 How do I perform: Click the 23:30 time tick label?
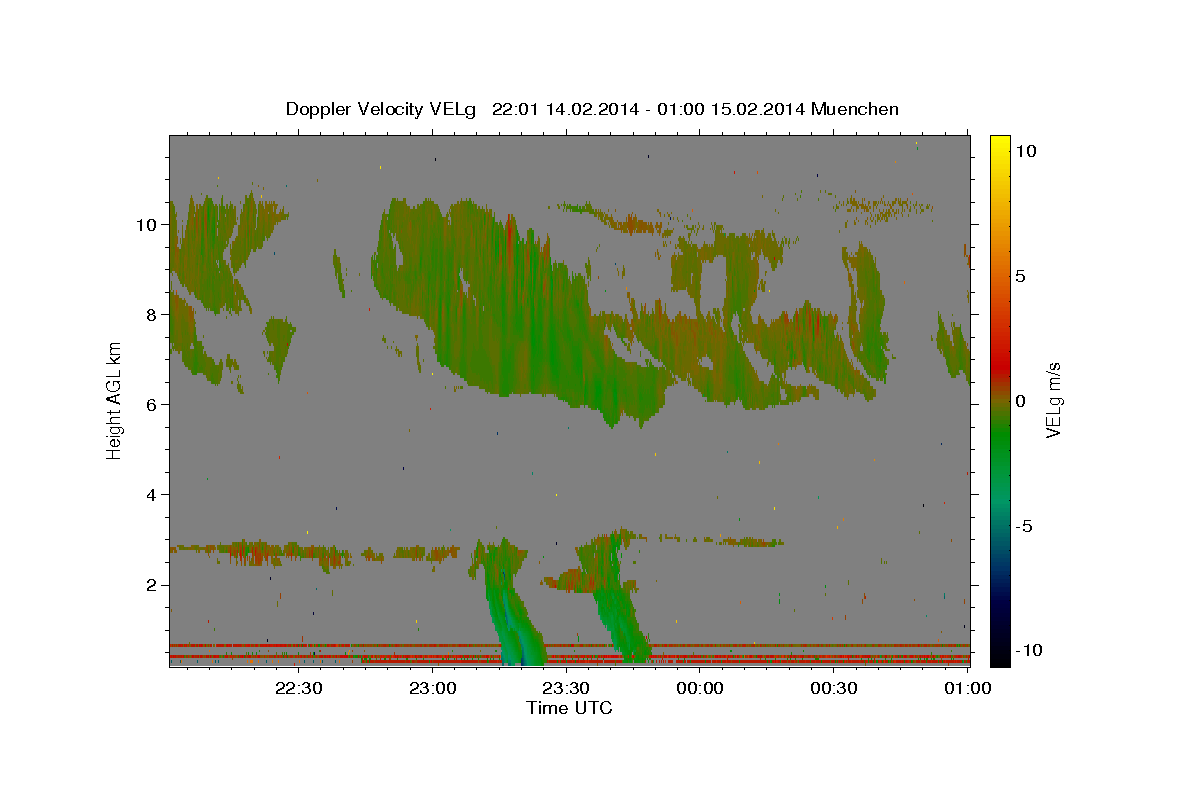566,688
